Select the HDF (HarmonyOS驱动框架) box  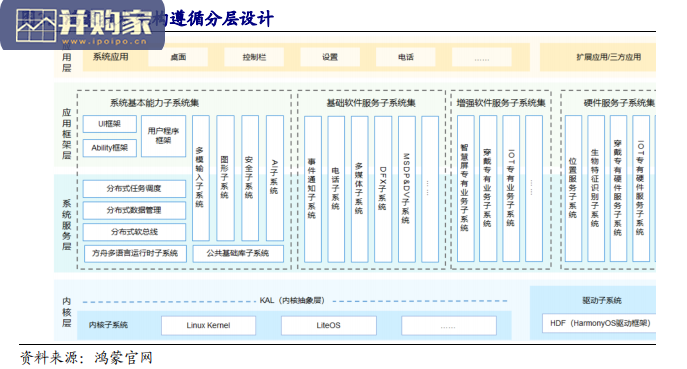pos(599,323)
